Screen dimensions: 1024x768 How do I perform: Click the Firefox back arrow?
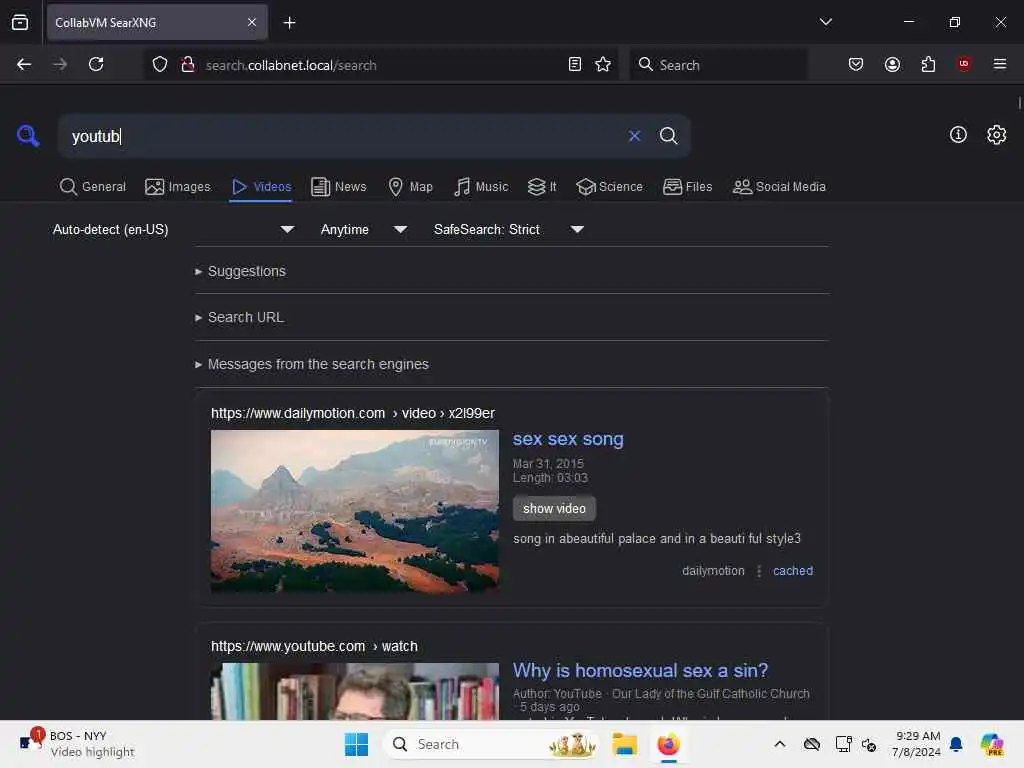tap(24, 64)
